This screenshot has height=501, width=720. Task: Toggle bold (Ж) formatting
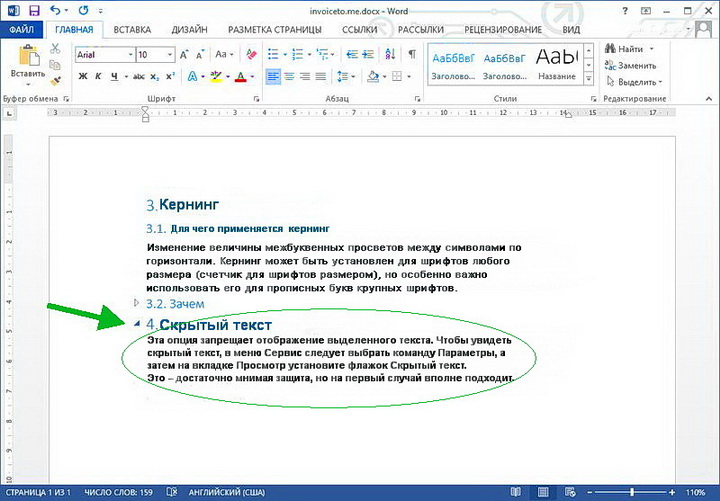84,76
